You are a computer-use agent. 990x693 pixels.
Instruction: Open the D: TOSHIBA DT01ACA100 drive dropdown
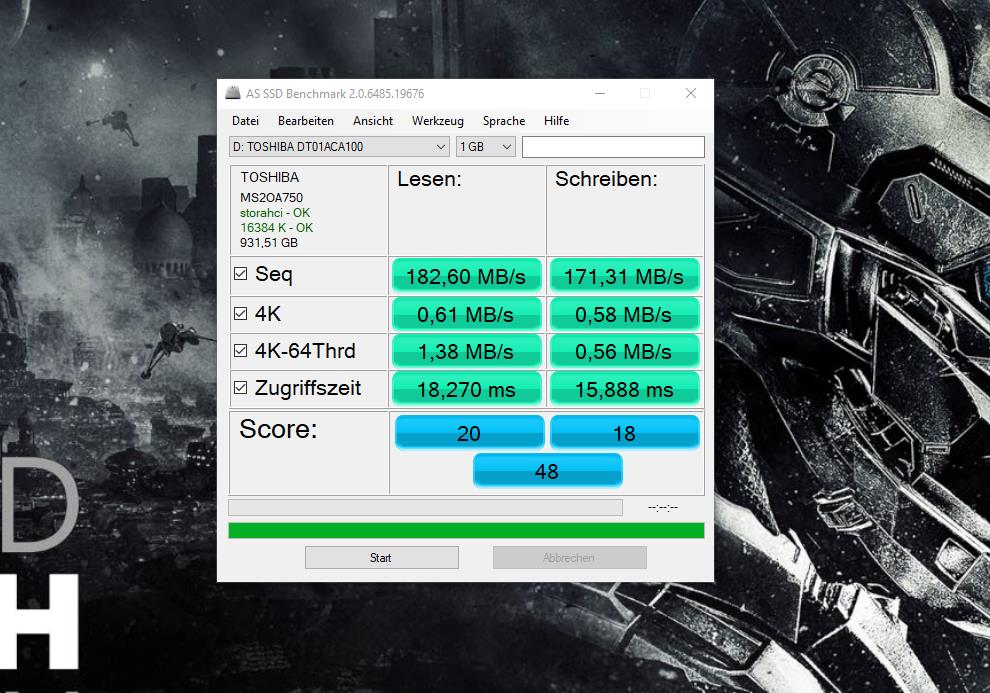tap(339, 146)
